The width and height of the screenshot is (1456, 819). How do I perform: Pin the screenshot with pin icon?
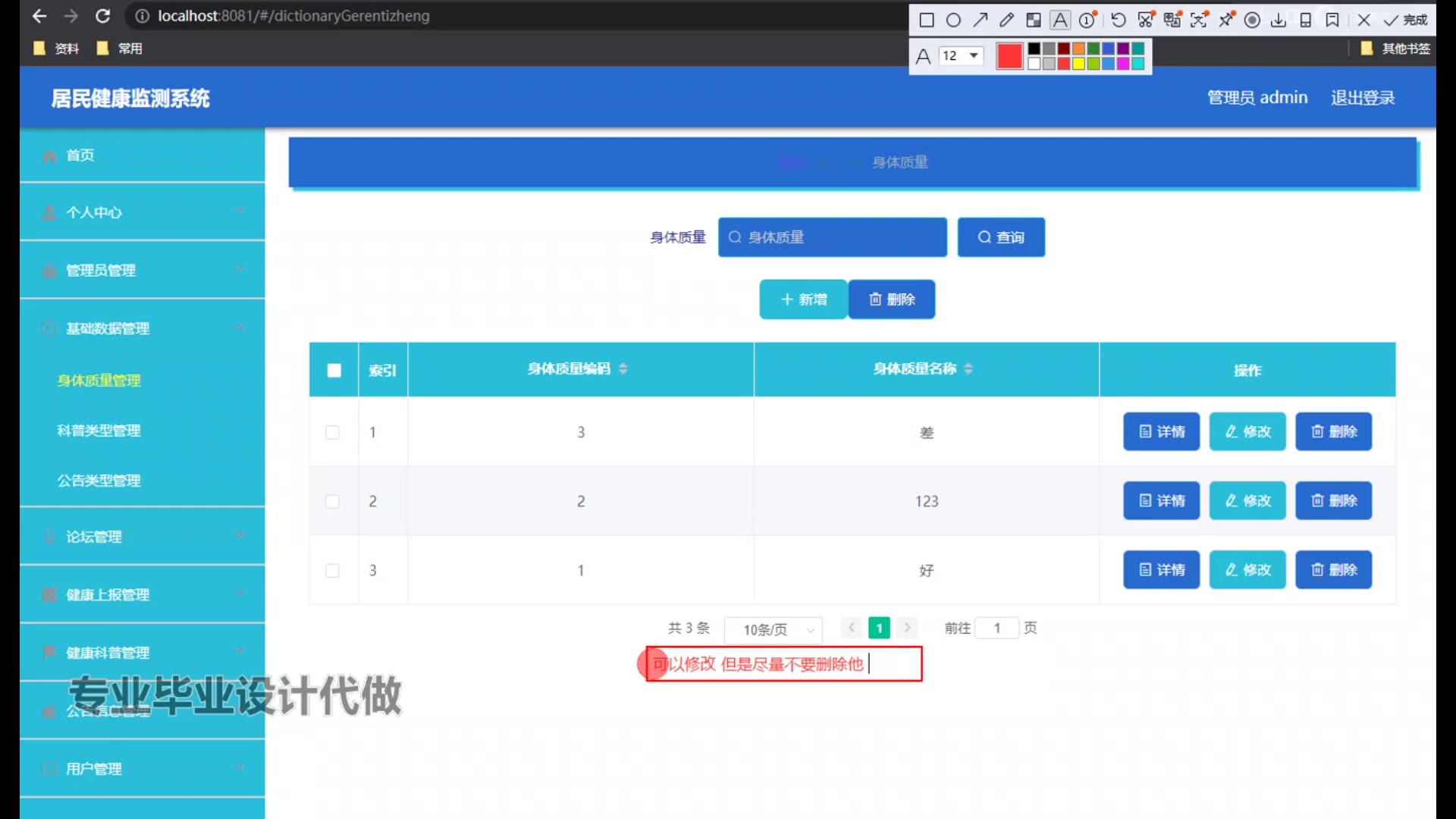click(x=1226, y=20)
